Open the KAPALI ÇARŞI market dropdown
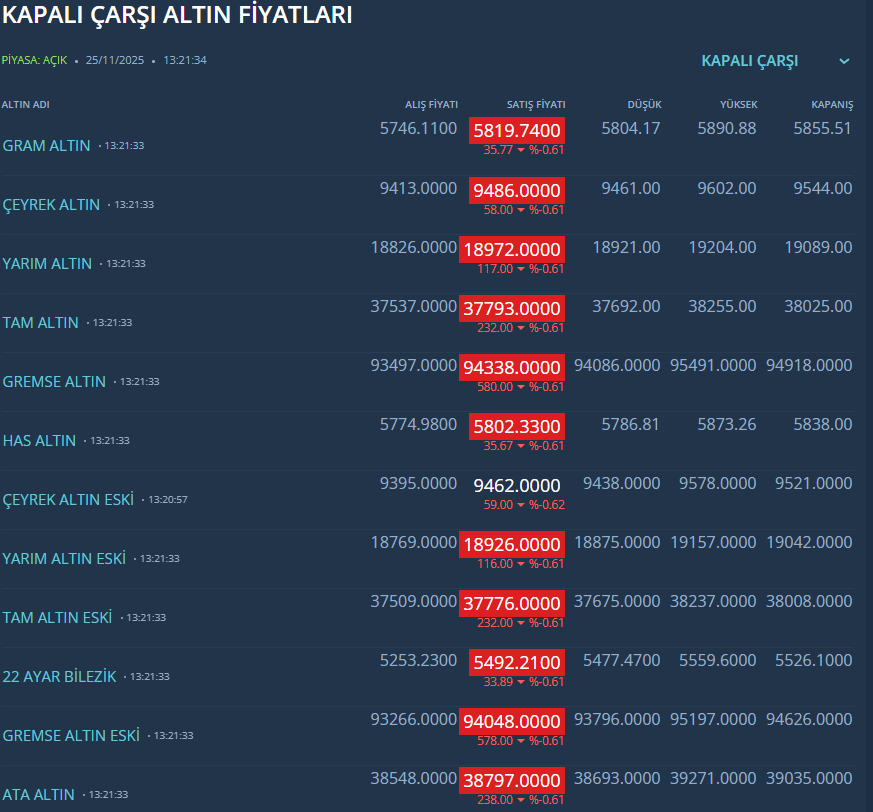The image size is (873, 812). coord(750,61)
